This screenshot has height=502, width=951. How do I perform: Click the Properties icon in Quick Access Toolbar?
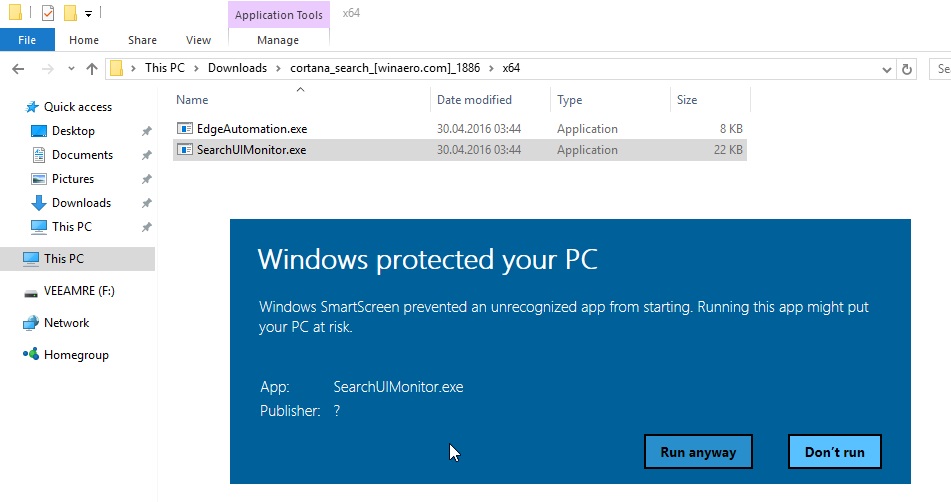pyautogui.click(x=47, y=13)
